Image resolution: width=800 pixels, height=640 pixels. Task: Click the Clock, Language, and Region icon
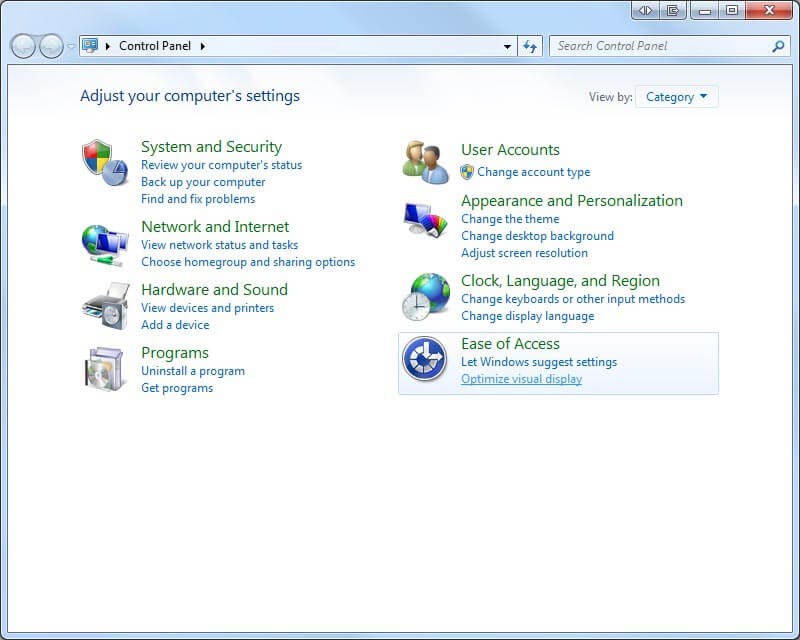click(426, 296)
